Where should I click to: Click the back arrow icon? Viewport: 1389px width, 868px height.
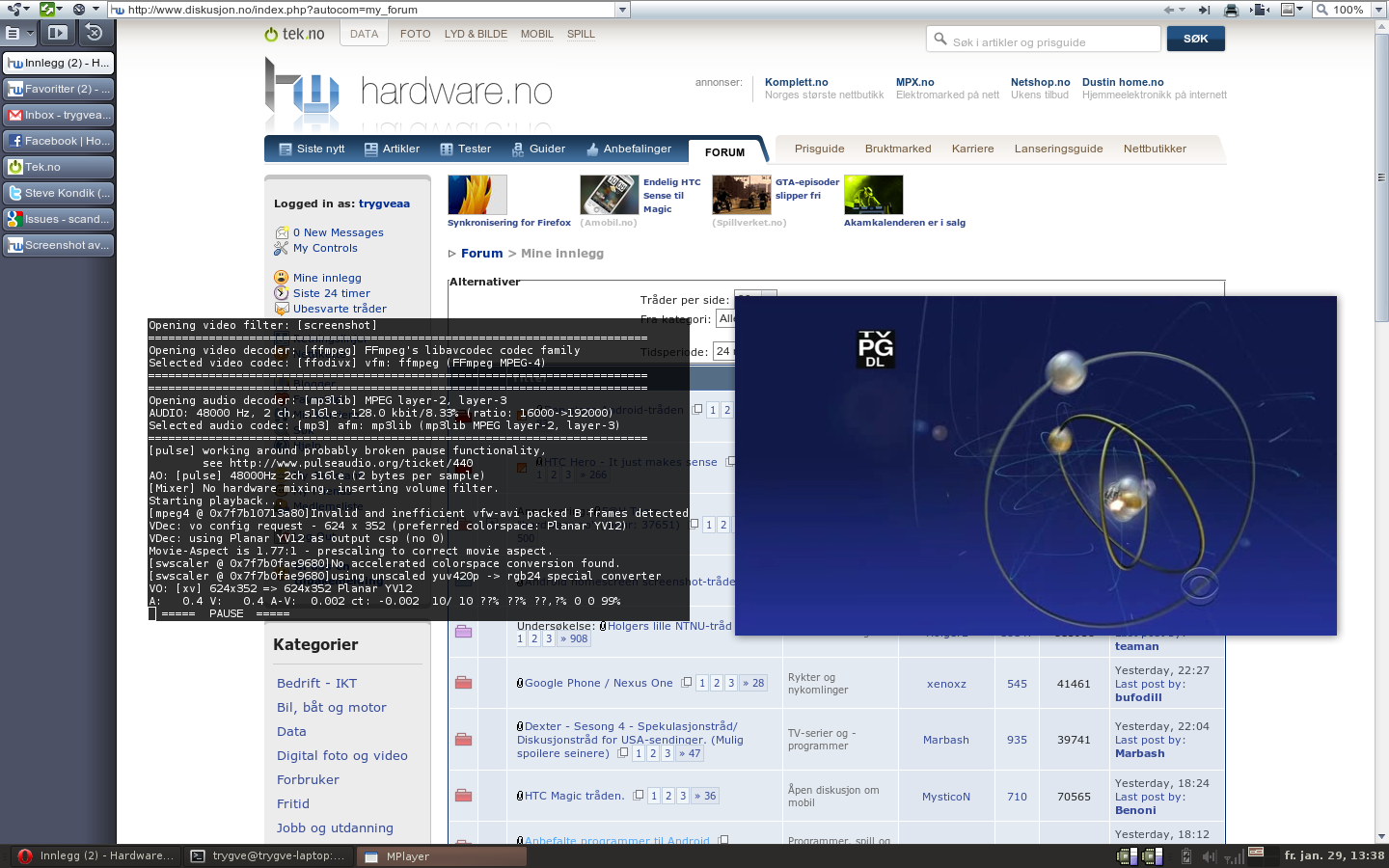(x=1169, y=10)
